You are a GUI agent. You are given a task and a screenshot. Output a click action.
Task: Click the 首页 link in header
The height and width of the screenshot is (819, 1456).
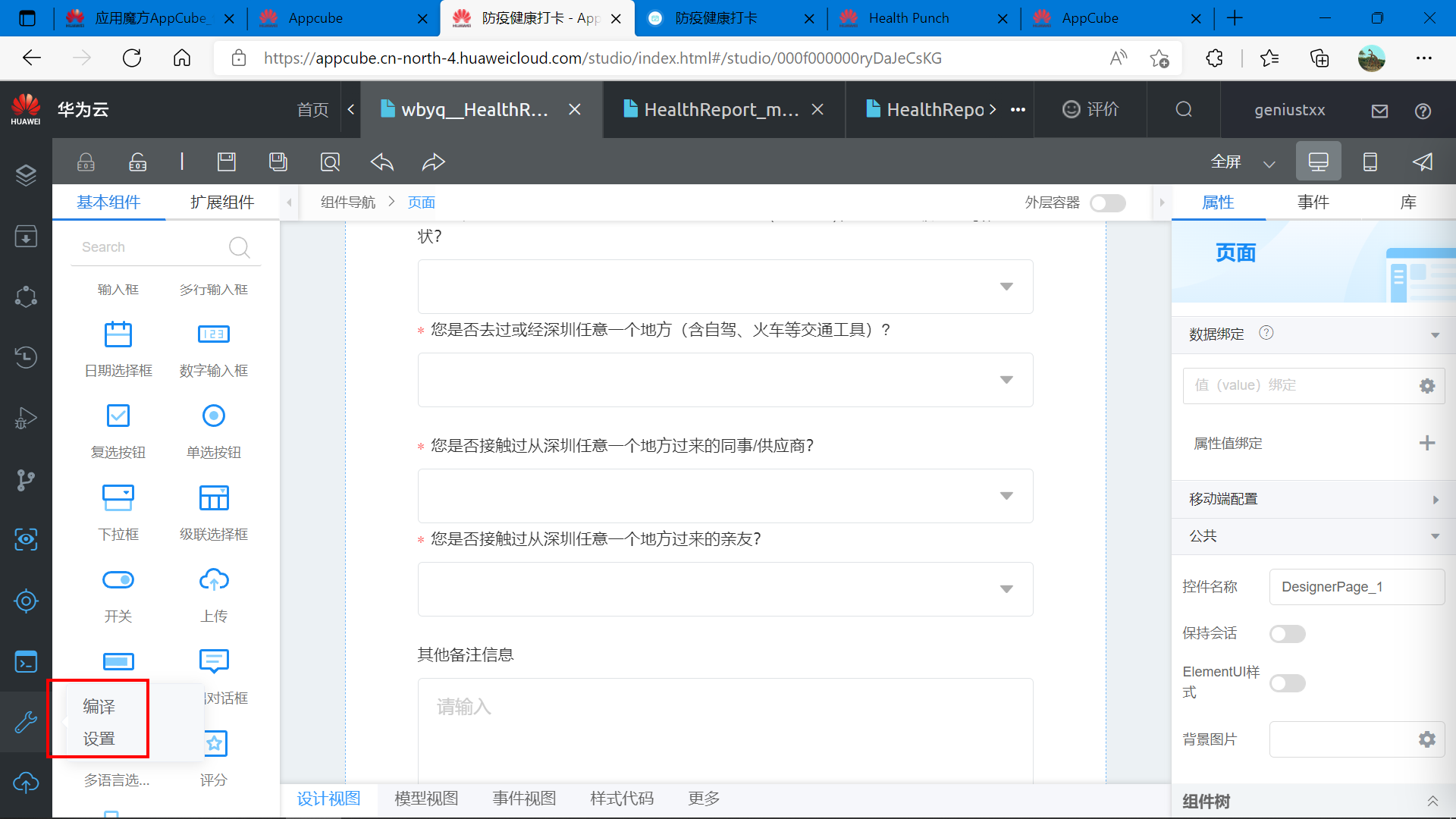point(312,110)
